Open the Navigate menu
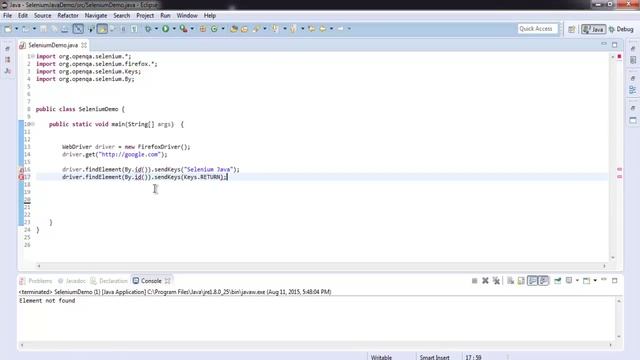Image resolution: width=640 pixels, height=360 pixels. tap(96, 16)
